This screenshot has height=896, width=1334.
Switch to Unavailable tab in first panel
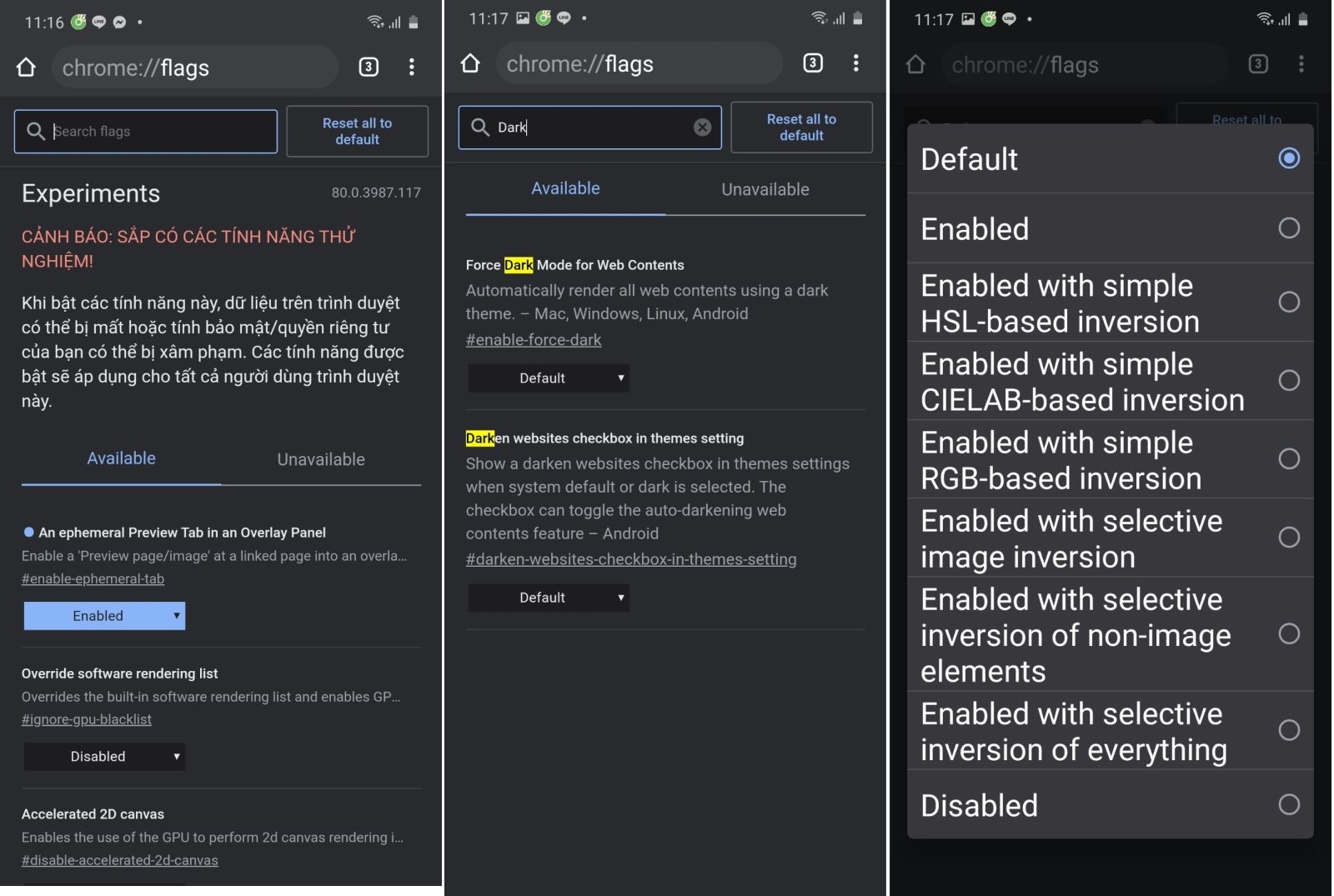click(321, 459)
